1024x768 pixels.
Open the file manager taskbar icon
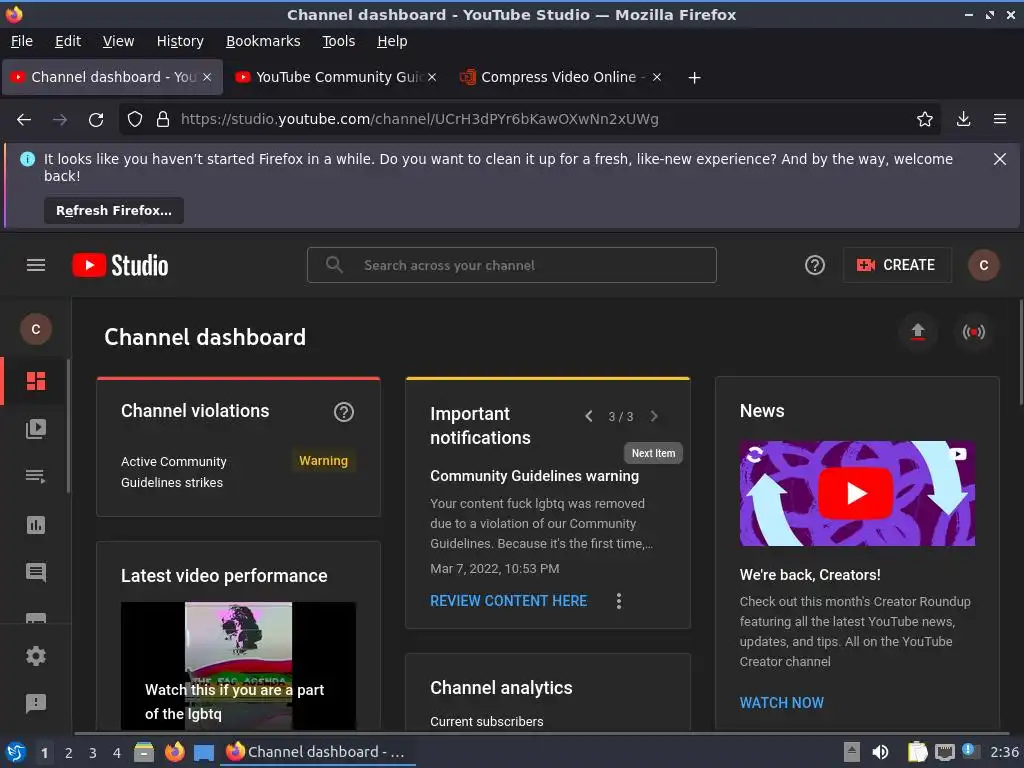tap(144, 752)
